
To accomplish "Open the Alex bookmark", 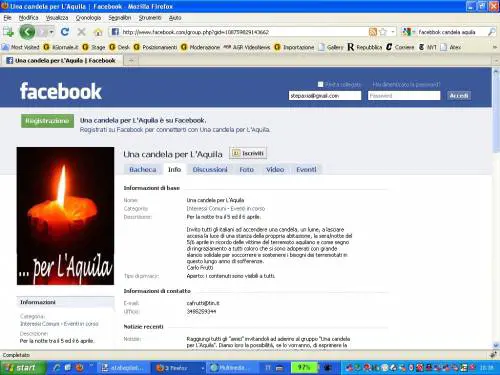I will pos(451,47).
